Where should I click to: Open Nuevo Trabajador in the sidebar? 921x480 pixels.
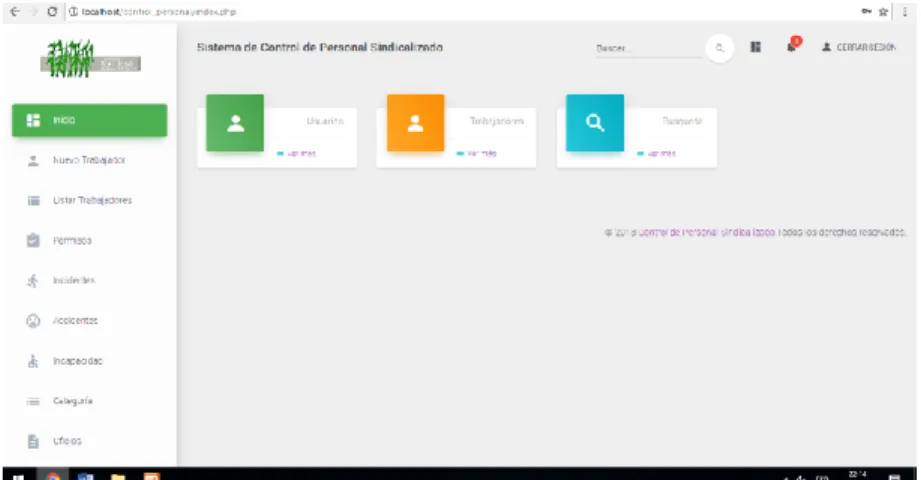tap(89, 160)
